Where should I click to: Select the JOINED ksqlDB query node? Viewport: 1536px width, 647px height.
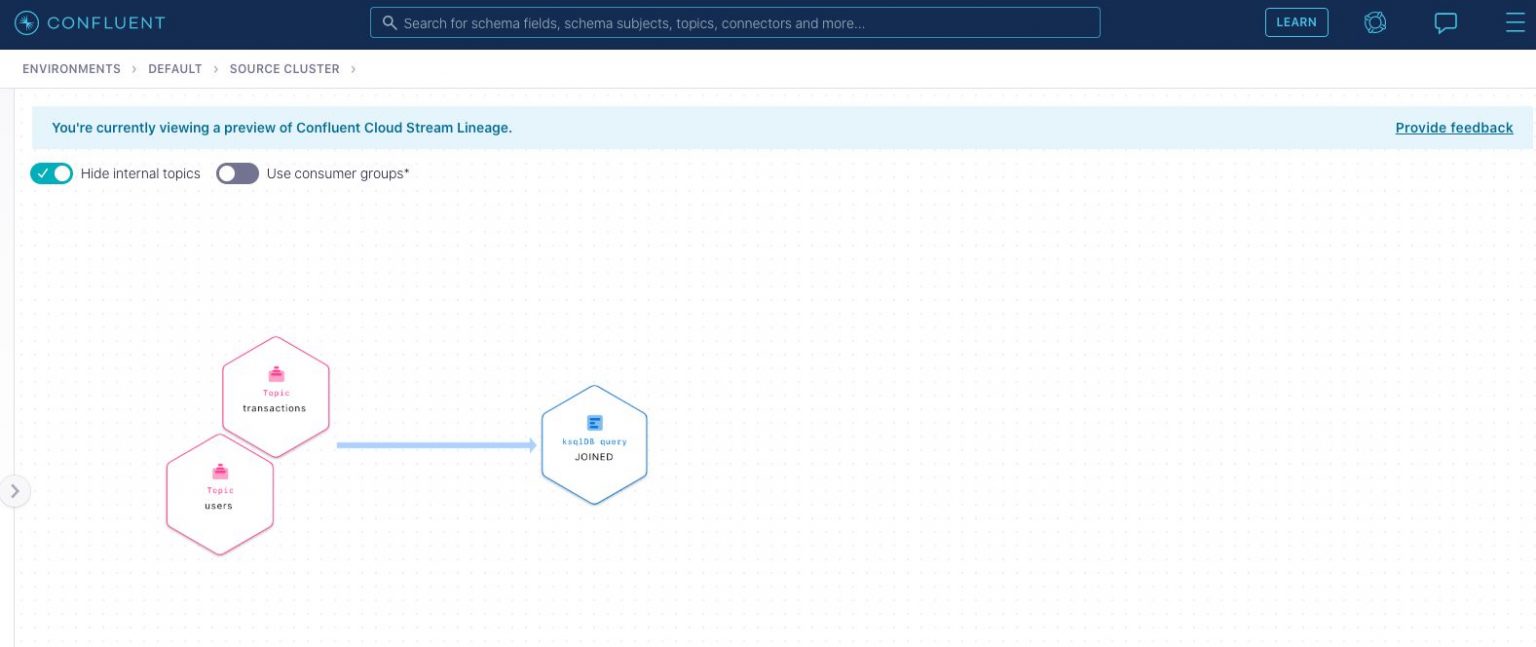(x=595, y=445)
